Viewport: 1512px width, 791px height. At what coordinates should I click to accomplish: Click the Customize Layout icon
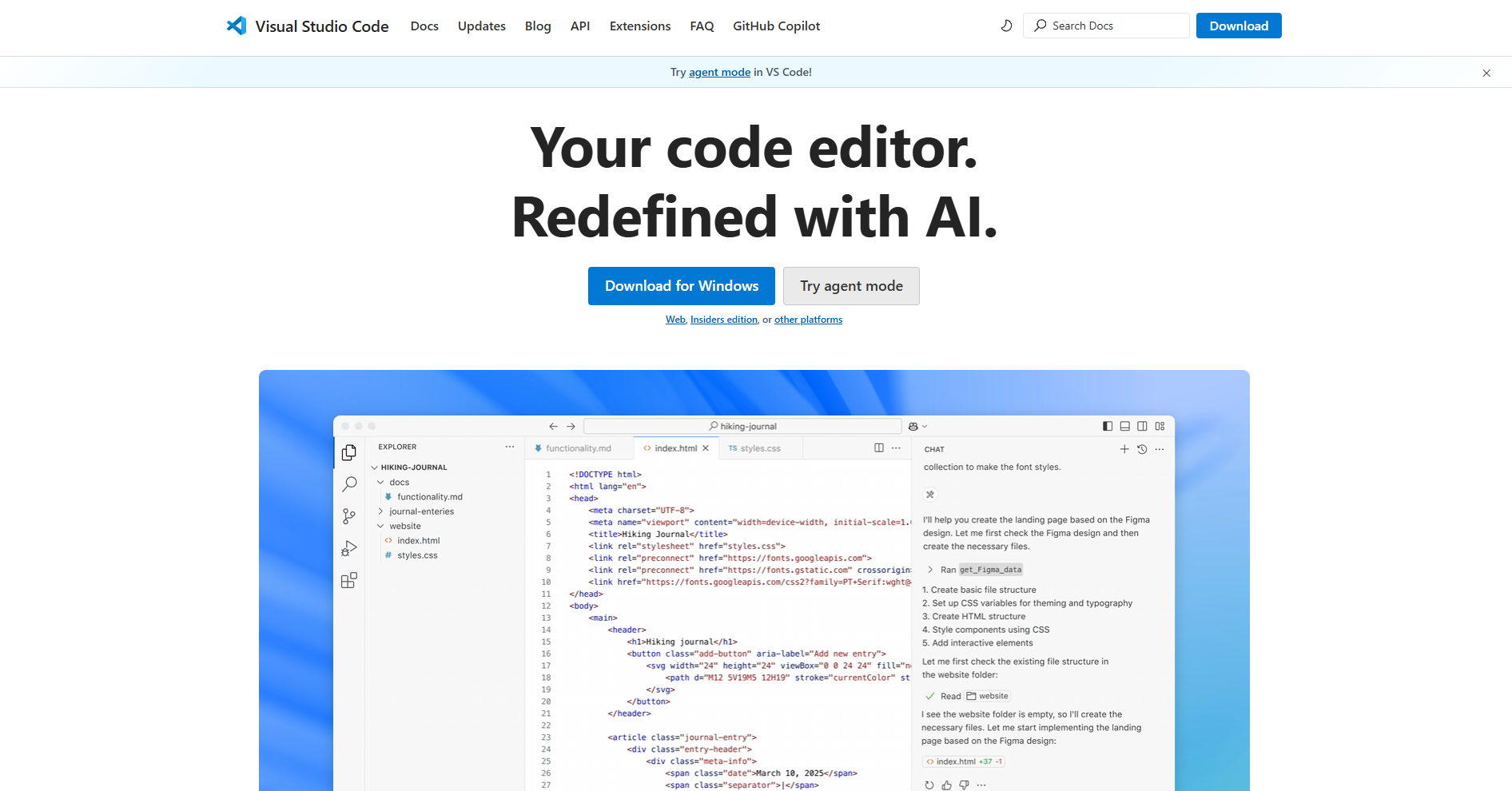pyautogui.click(x=1160, y=427)
